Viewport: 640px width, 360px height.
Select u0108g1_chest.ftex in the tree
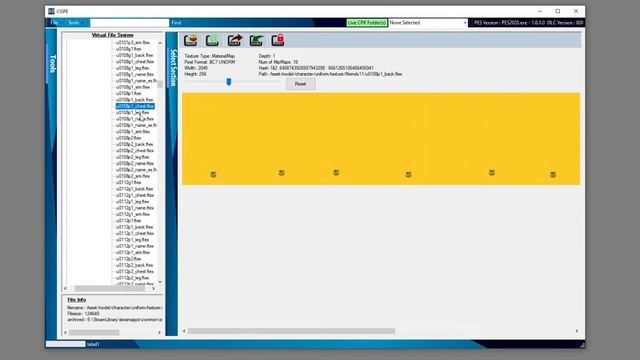point(135,62)
